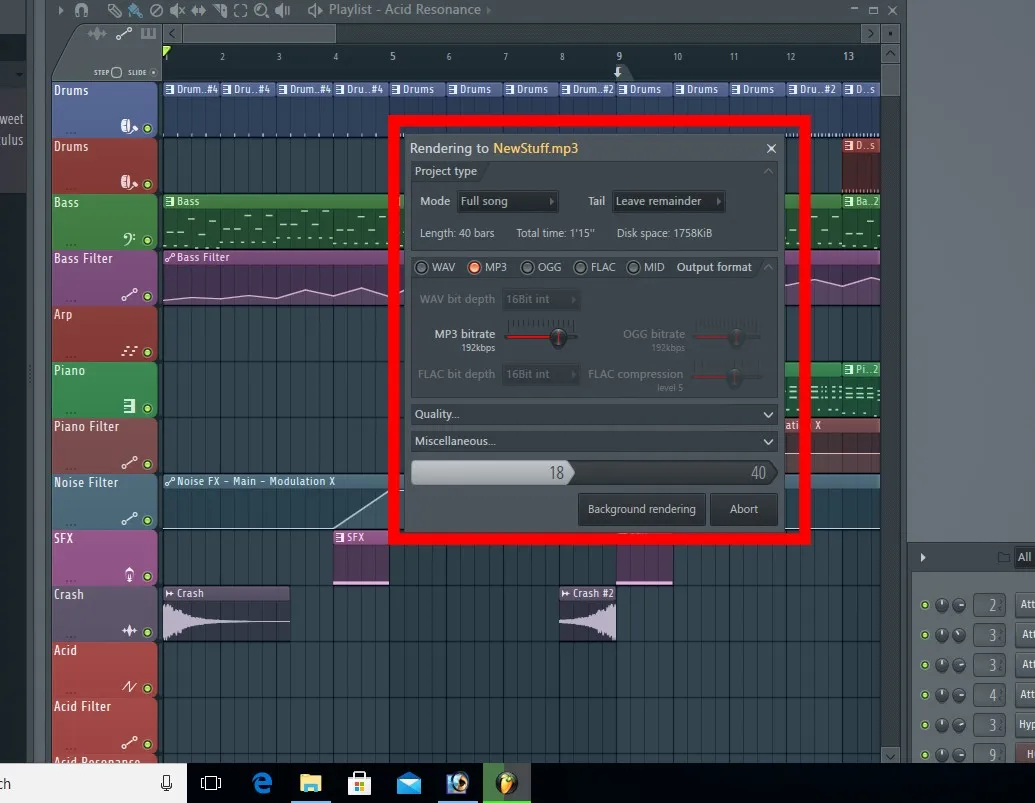This screenshot has height=803, width=1035.
Task: Click the FL Studio taskbar icon
Action: click(506, 783)
